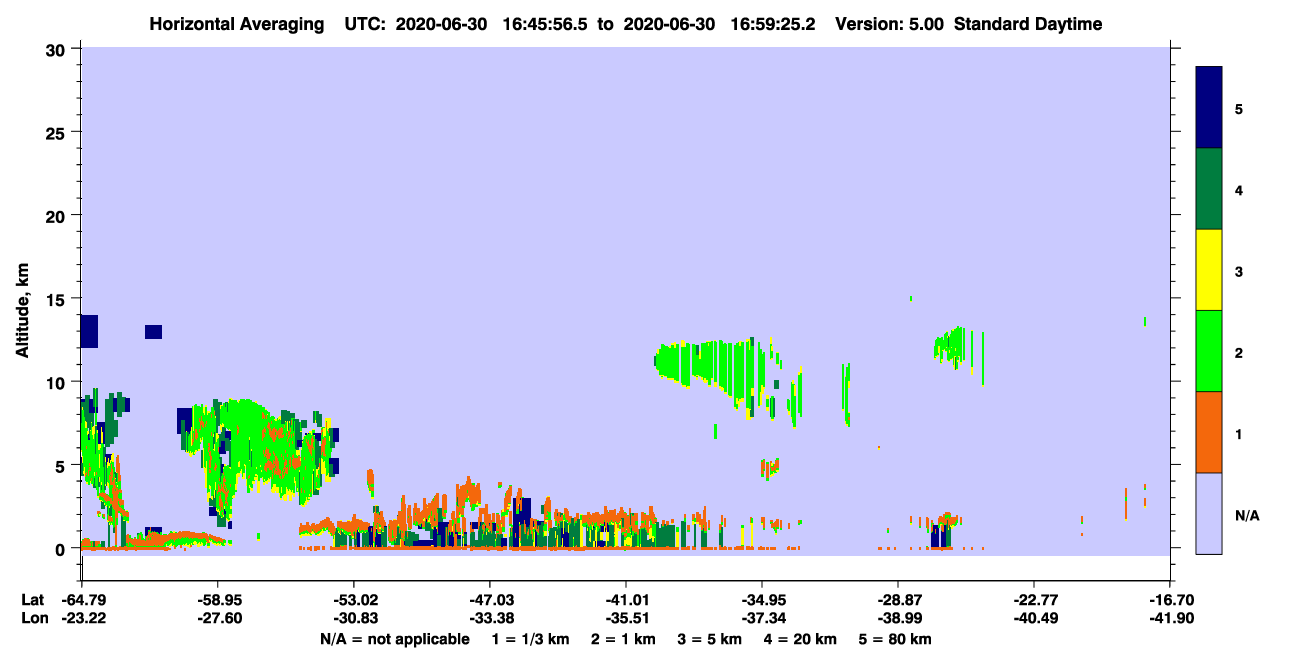
Task: Click the dark green colorbar segment labeled 4
Action: click(x=1209, y=189)
